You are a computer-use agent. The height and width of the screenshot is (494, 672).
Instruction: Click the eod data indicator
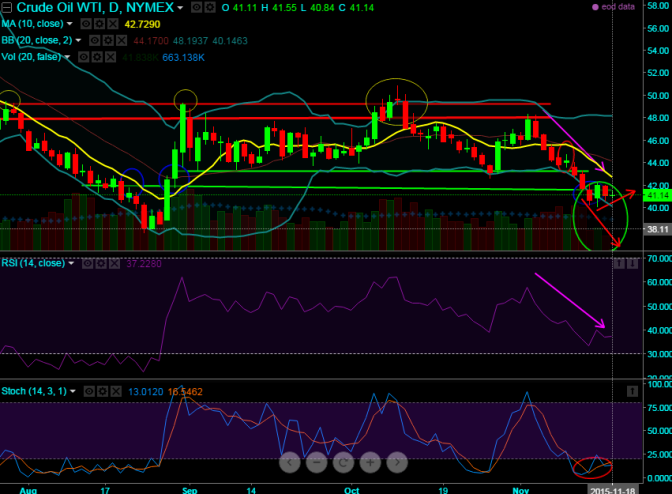pos(613,7)
